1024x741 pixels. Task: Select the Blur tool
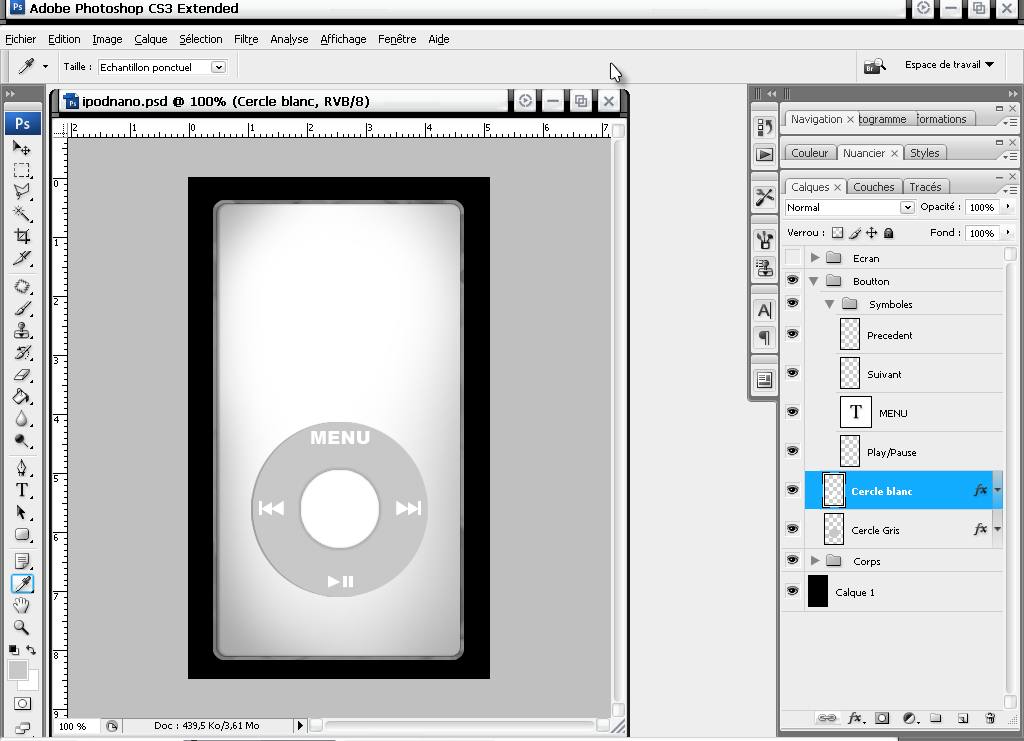[22, 418]
